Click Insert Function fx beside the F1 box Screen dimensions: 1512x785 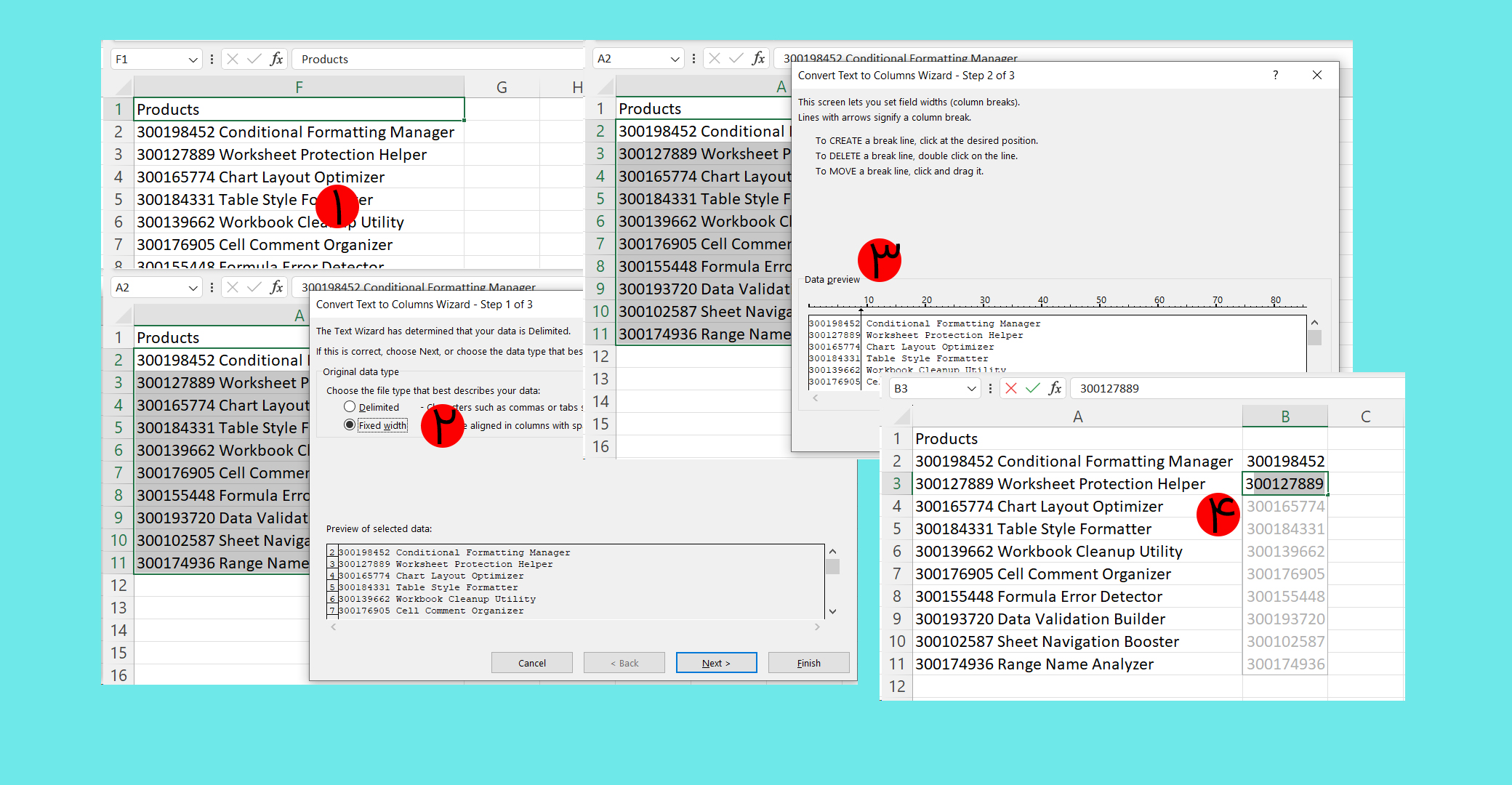point(276,59)
